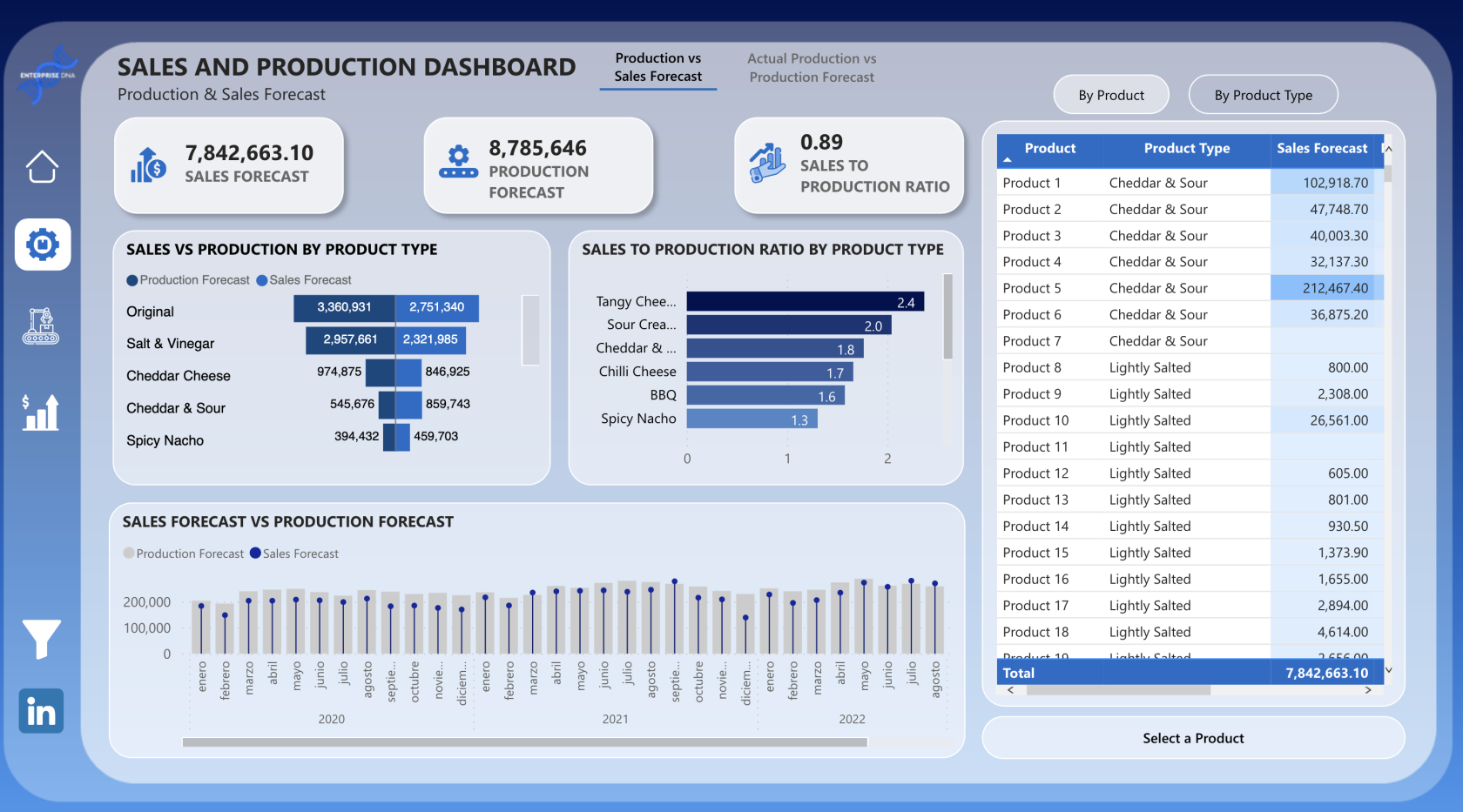This screenshot has height=812, width=1463.
Task: Toggle Sales Forecast legend in the timeline chart
Action: (x=294, y=554)
